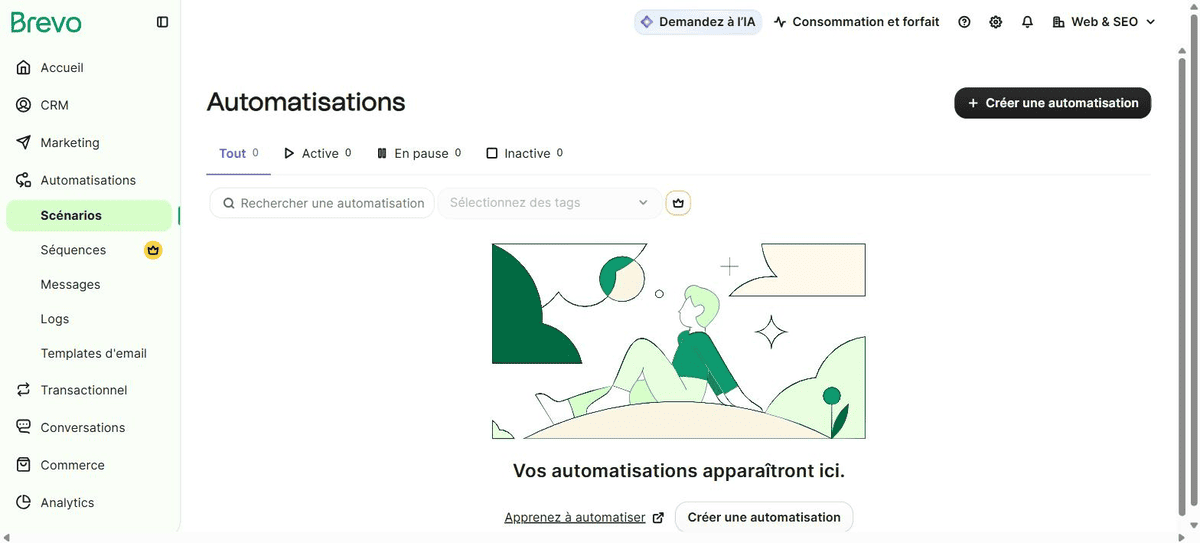Switch to the Tout tab

pyautogui.click(x=239, y=154)
